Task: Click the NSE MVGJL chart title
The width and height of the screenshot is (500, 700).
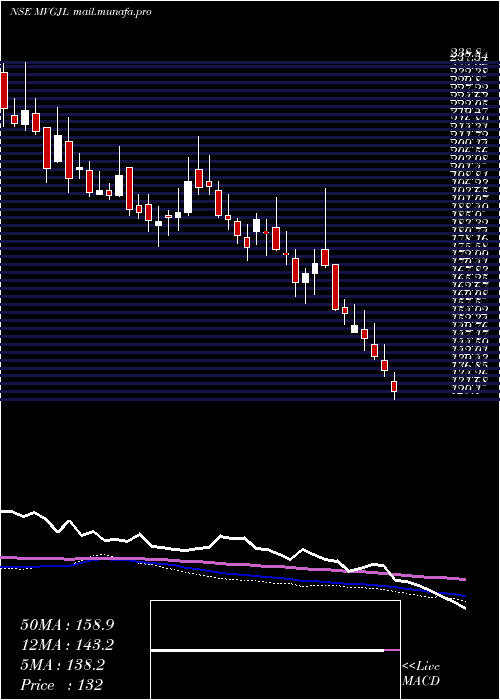Action: (80, 12)
